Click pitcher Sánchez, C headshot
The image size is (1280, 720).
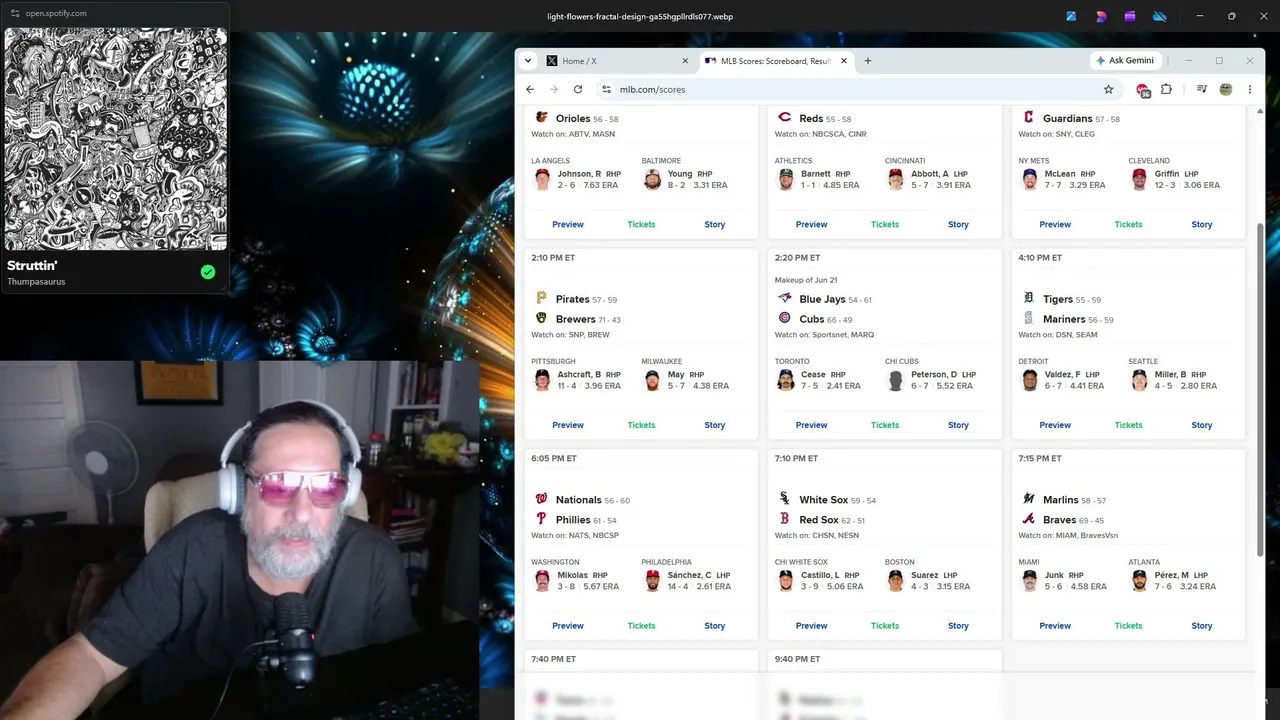[653, 581]
